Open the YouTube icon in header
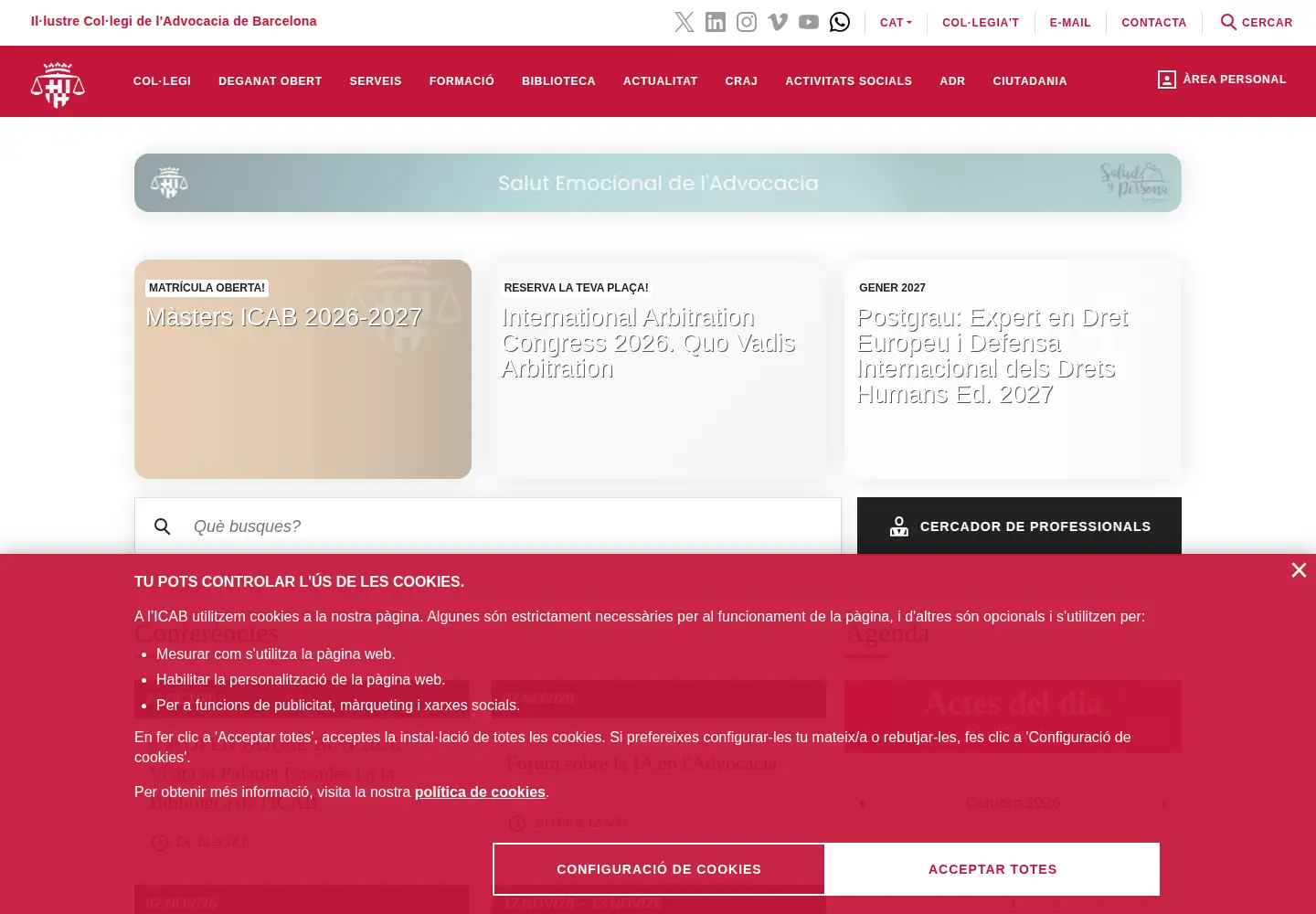1316x914 pixels. tap(809, 22)
